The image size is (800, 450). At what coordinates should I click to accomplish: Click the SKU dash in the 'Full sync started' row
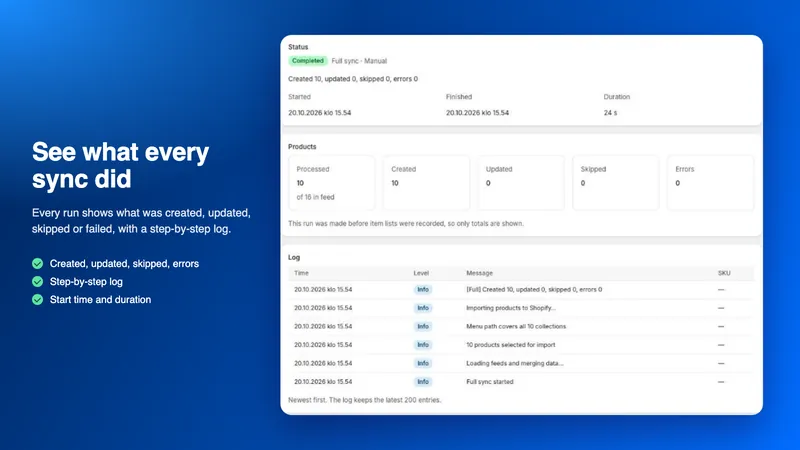[721, 382]
